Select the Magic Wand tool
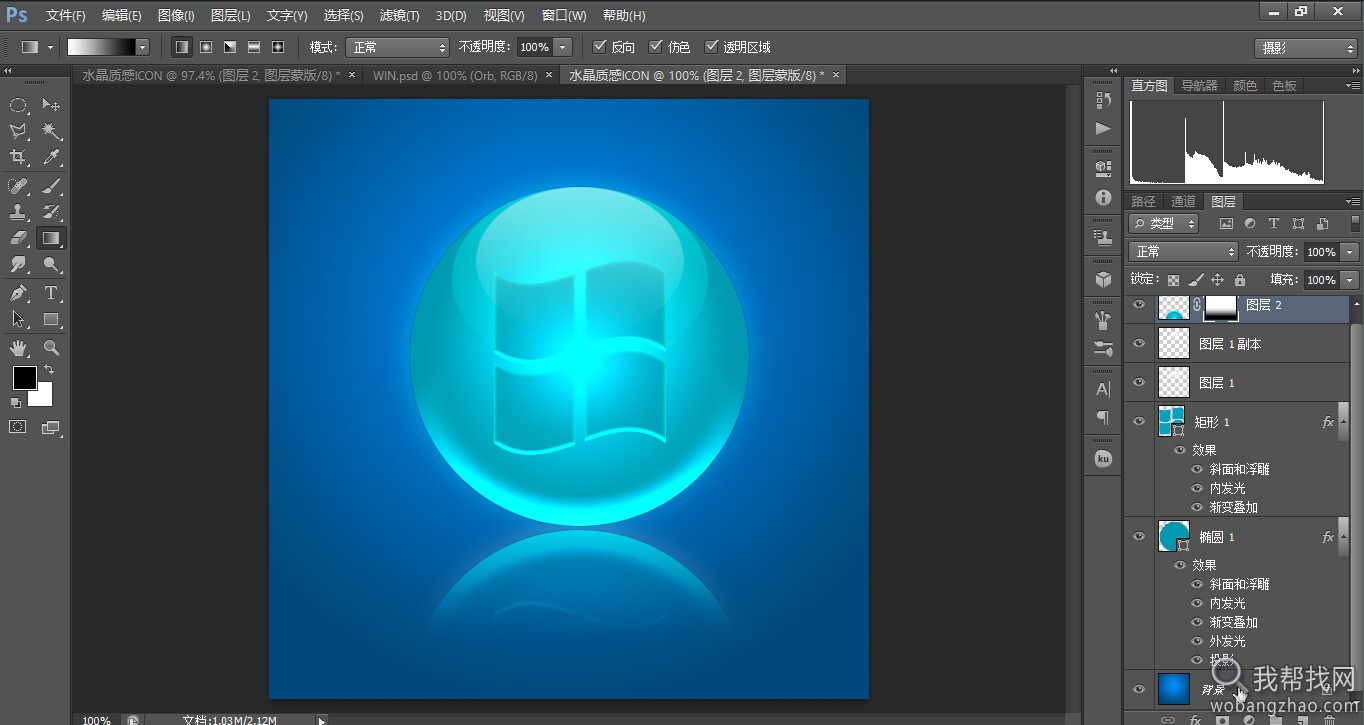This screenshot has width=1364, height=725. [51, 131]
